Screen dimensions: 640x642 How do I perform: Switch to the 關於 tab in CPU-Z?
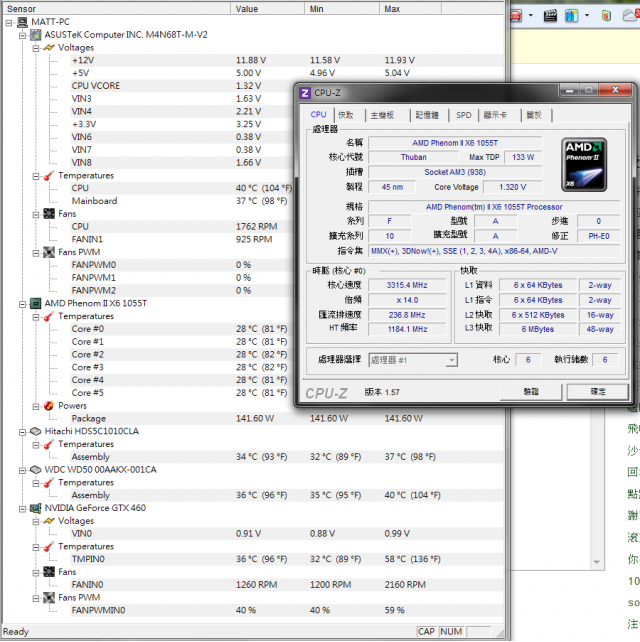[534, 115]
